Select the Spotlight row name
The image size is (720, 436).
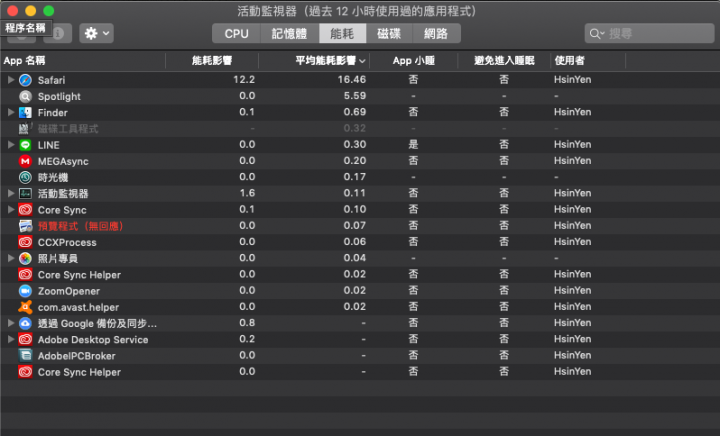[x=59, y=97]
